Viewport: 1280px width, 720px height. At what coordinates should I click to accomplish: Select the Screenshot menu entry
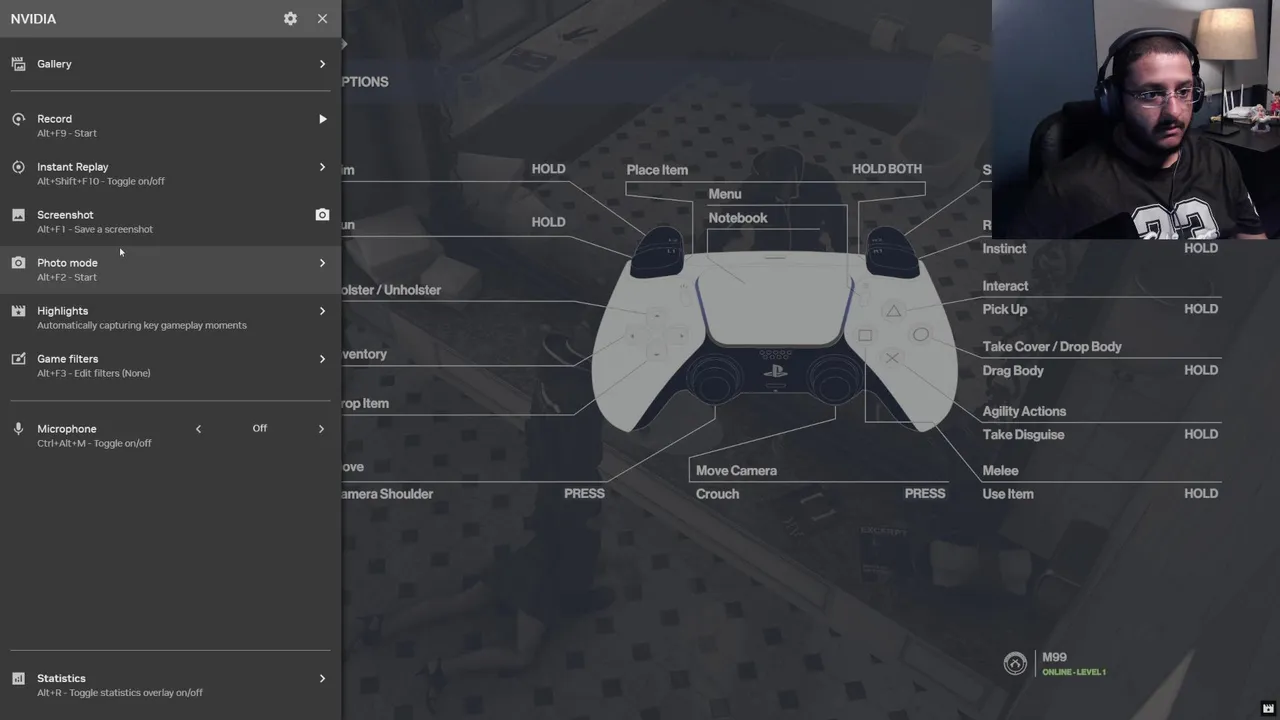[x=170, y=221]
